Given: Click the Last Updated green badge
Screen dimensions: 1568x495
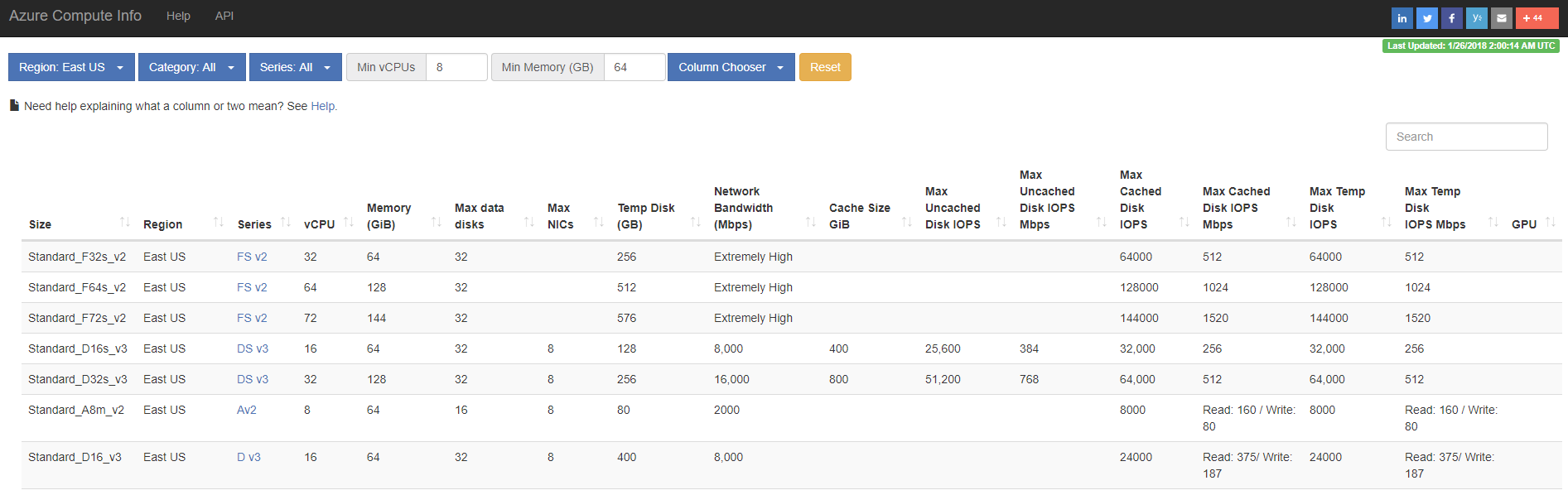Looking at the screenshot, I should click(x=1471, y=46).
